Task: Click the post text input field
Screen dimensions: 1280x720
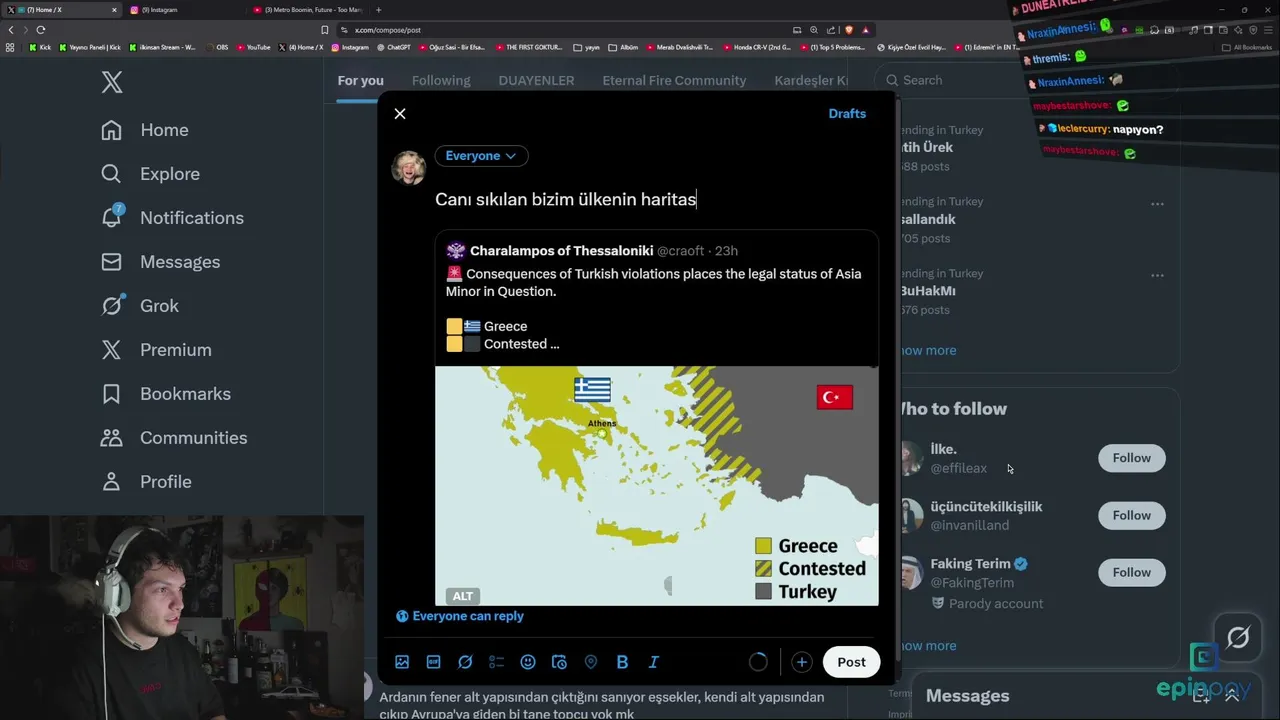Action: (x=655, y=199)
